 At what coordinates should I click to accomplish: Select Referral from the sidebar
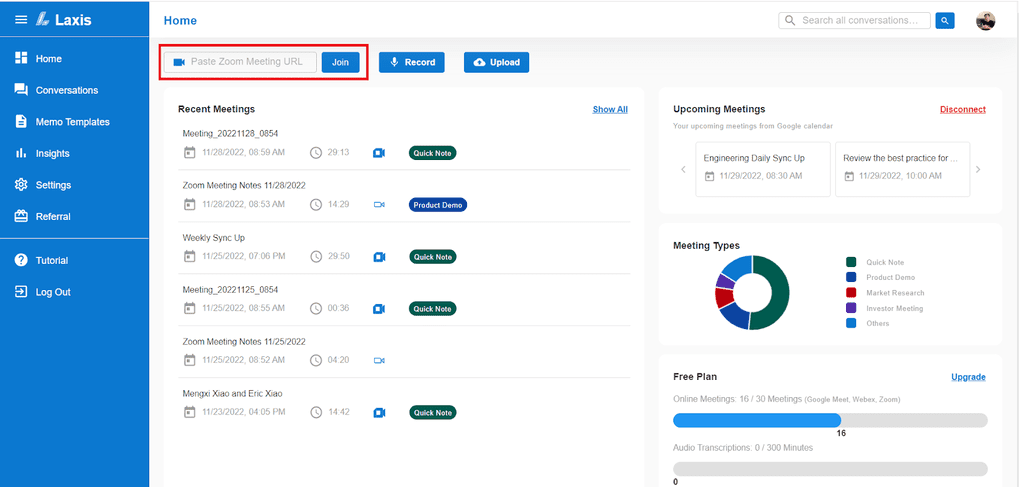click(x=53, y=217)
